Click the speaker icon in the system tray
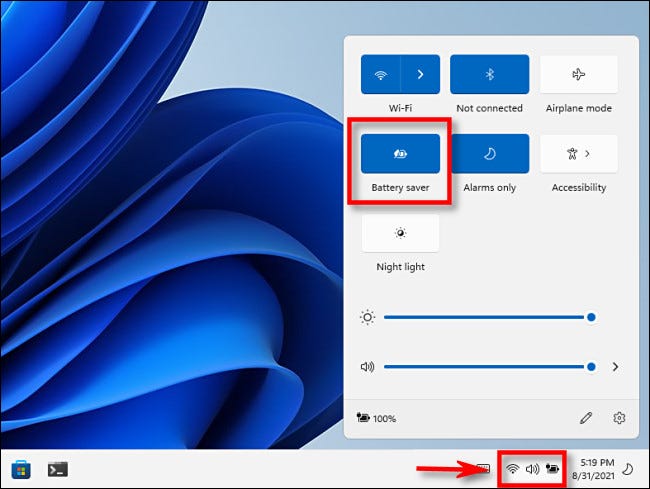The height and width of the screenshot is (489, 650). [x=532, y=468]
